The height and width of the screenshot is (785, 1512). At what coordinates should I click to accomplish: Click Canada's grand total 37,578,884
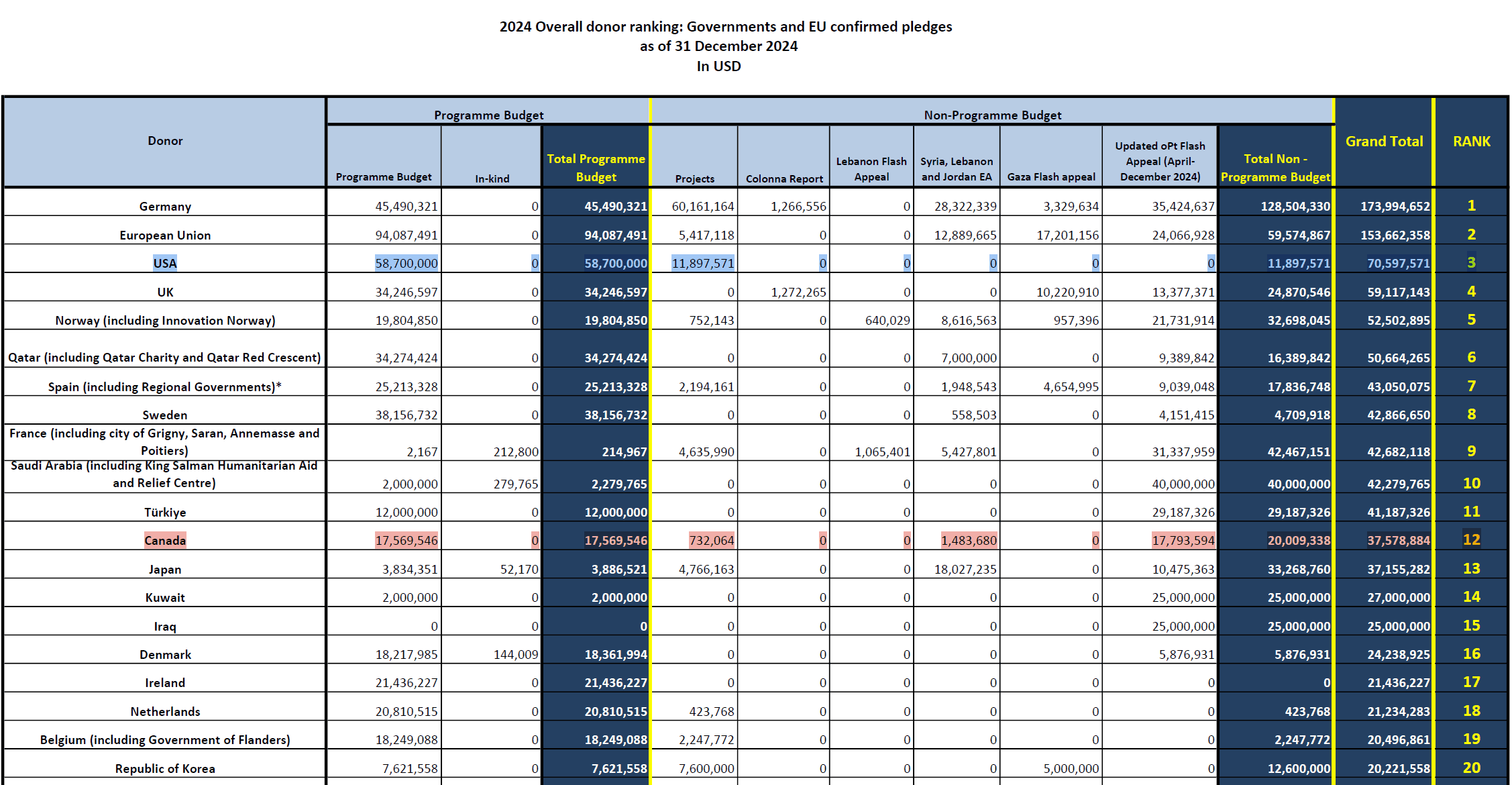[1398, 540]
